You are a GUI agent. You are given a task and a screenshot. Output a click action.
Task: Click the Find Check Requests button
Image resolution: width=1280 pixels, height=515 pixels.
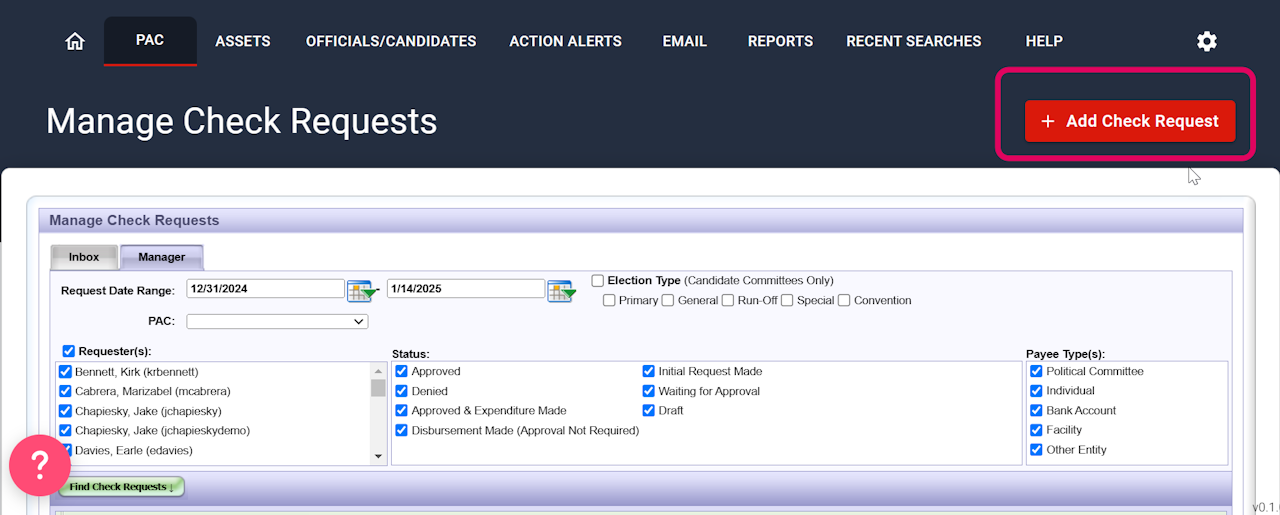(x=121, y=487)
